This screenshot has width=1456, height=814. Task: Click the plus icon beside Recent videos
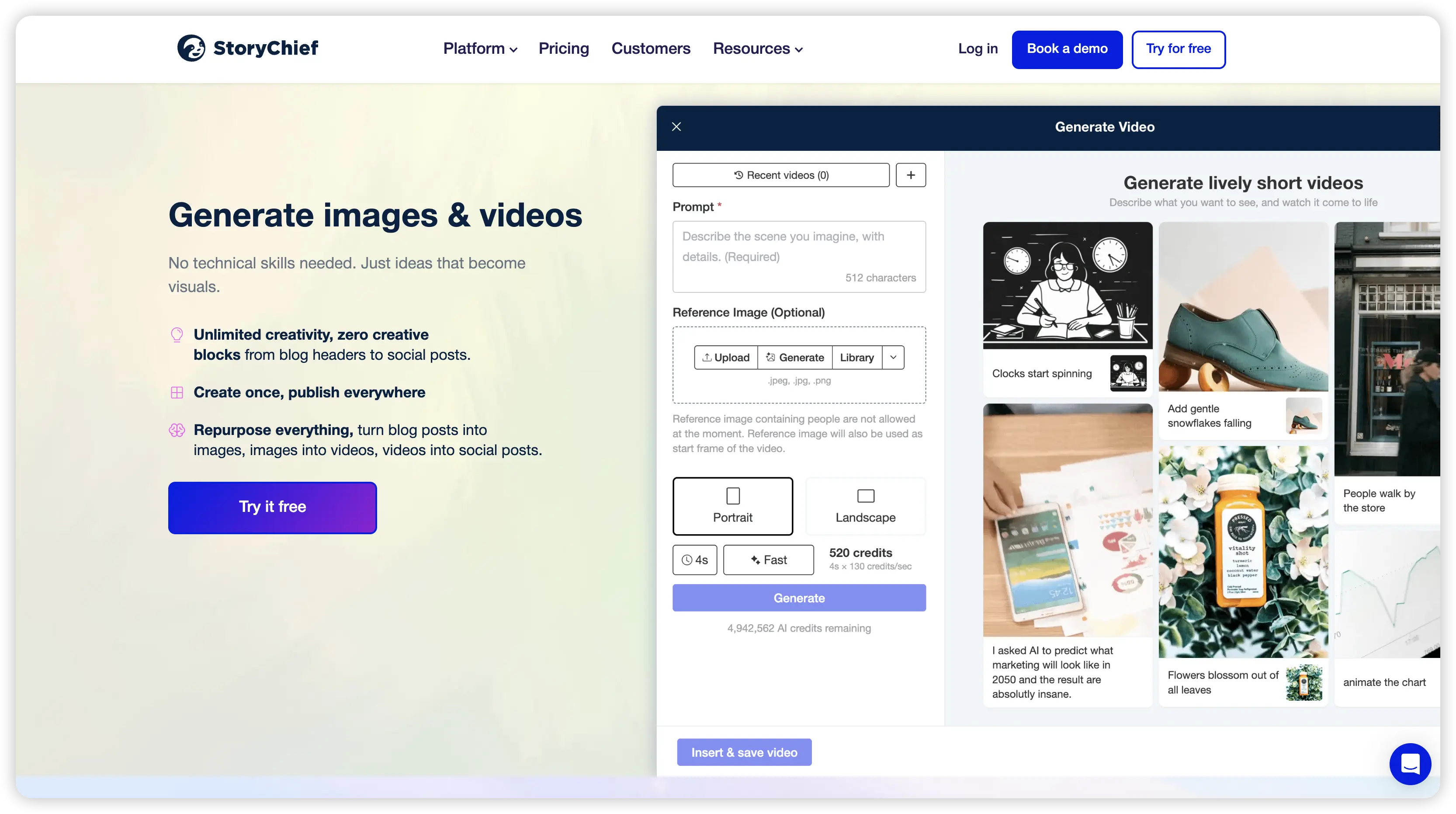click(911, 175)
